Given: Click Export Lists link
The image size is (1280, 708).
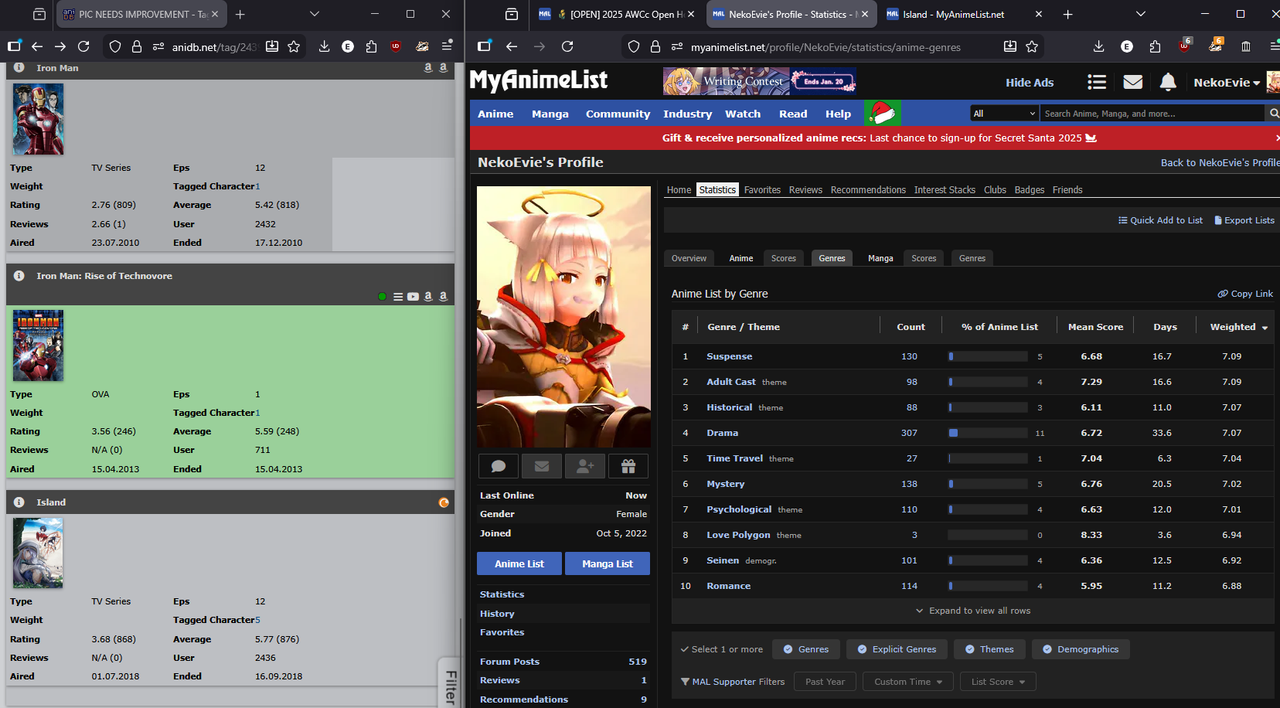Looking at the screenshot, I should [1244, 220].
